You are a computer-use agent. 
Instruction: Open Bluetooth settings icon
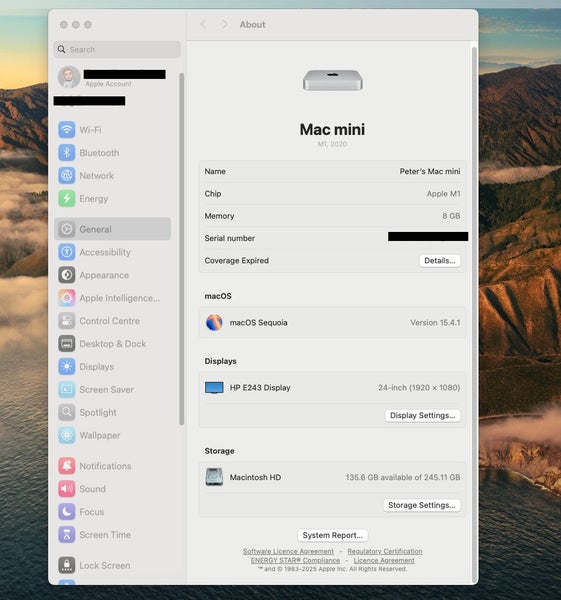[67, 153]
